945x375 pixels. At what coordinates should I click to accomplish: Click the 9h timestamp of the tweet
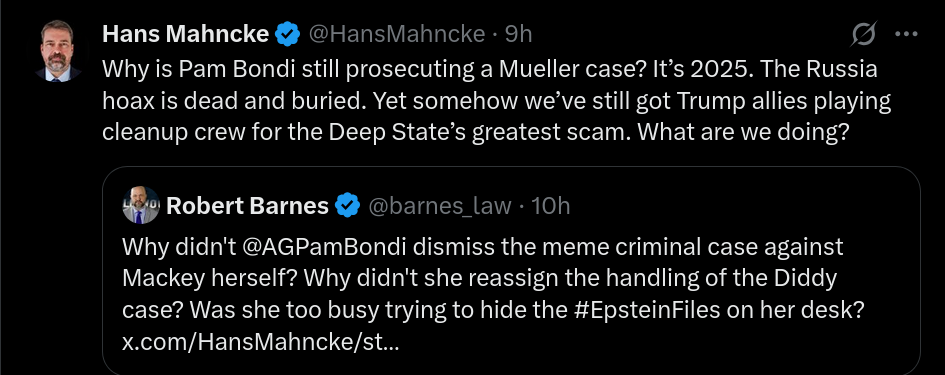click(518, 34)
